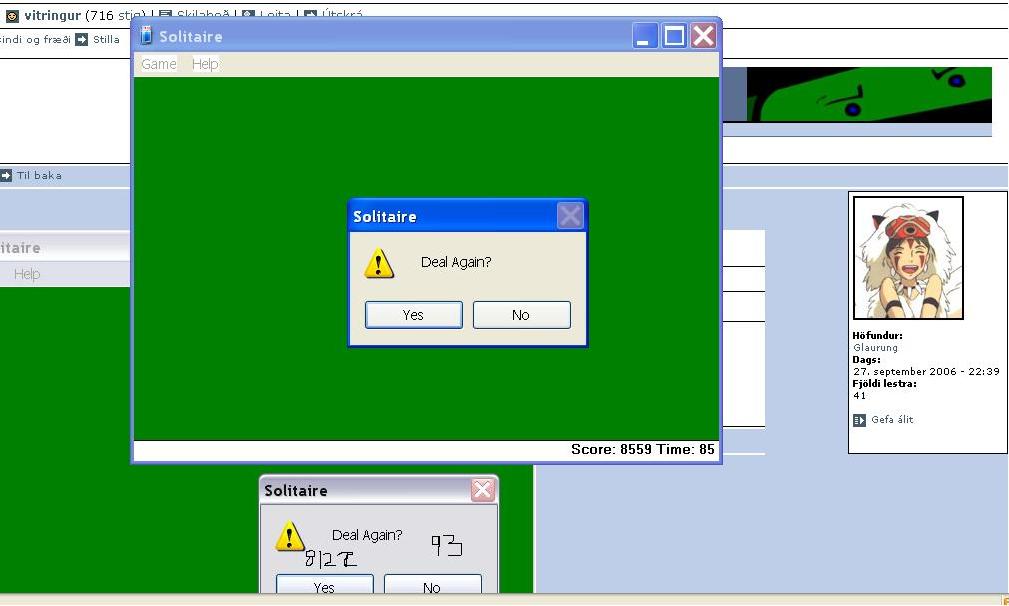Click the arrow icon beside Stilla
The width and height of the screenshot is (1009, 606).
pos(81,39)
